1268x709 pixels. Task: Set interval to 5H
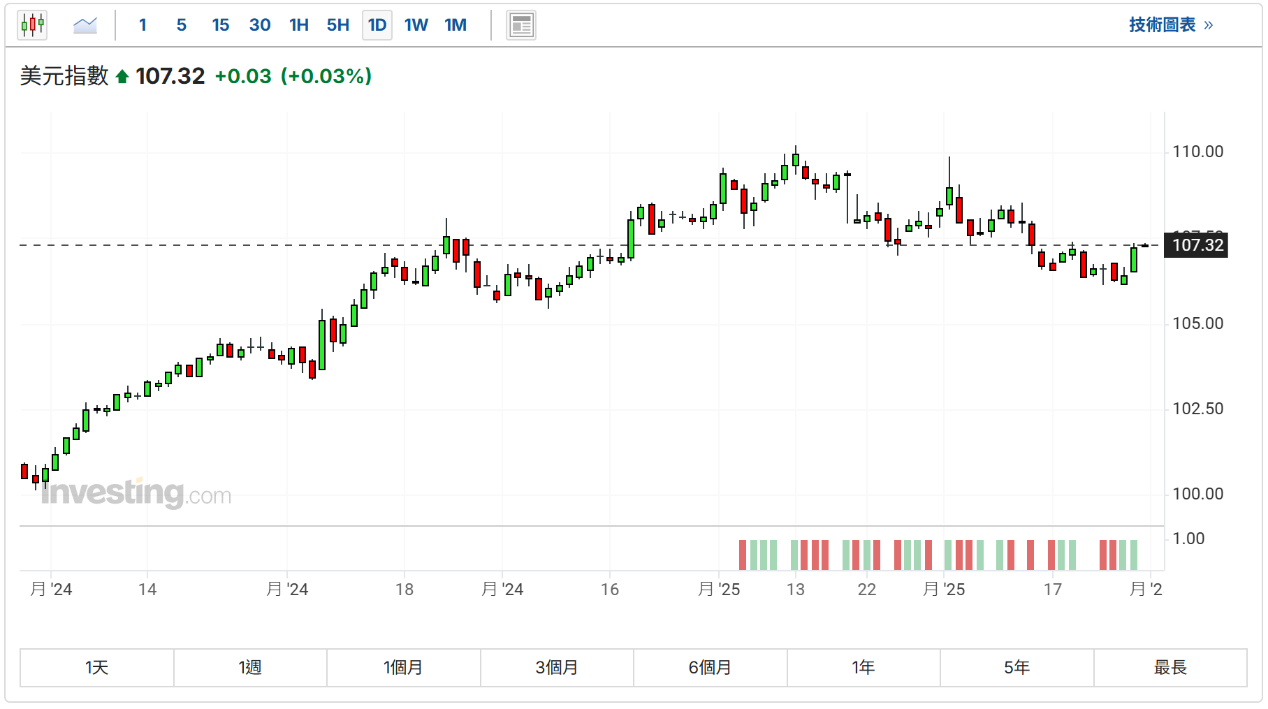tap(338, 25)
